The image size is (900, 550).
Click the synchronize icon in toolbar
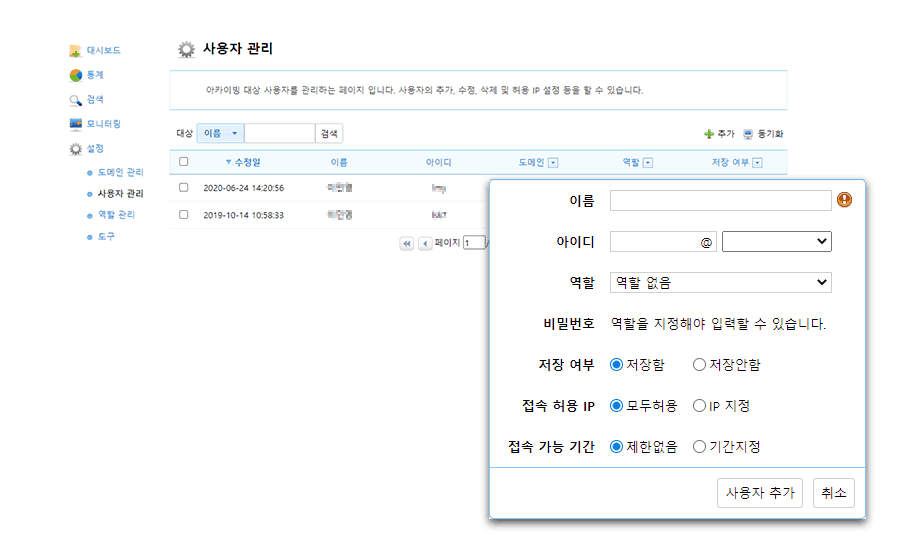point(747,133)
